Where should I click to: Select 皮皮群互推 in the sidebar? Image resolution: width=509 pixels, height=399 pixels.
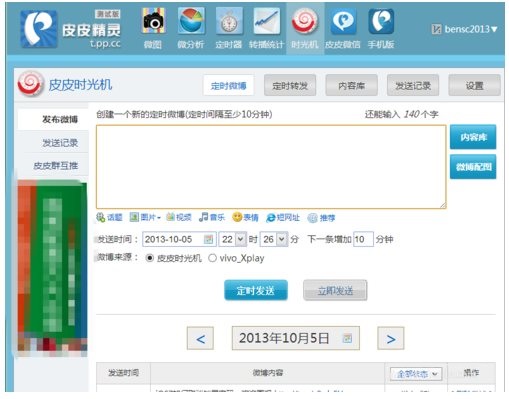point(53,165)
